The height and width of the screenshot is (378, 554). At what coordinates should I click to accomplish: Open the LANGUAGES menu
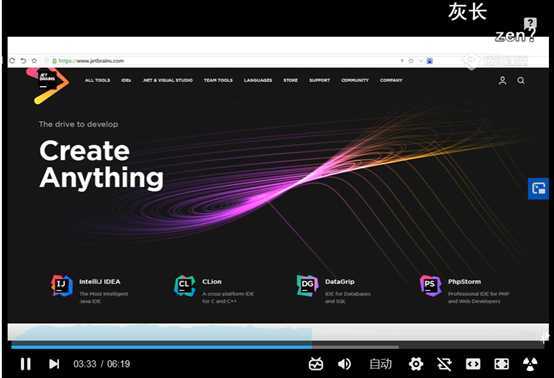coord(258,80)
